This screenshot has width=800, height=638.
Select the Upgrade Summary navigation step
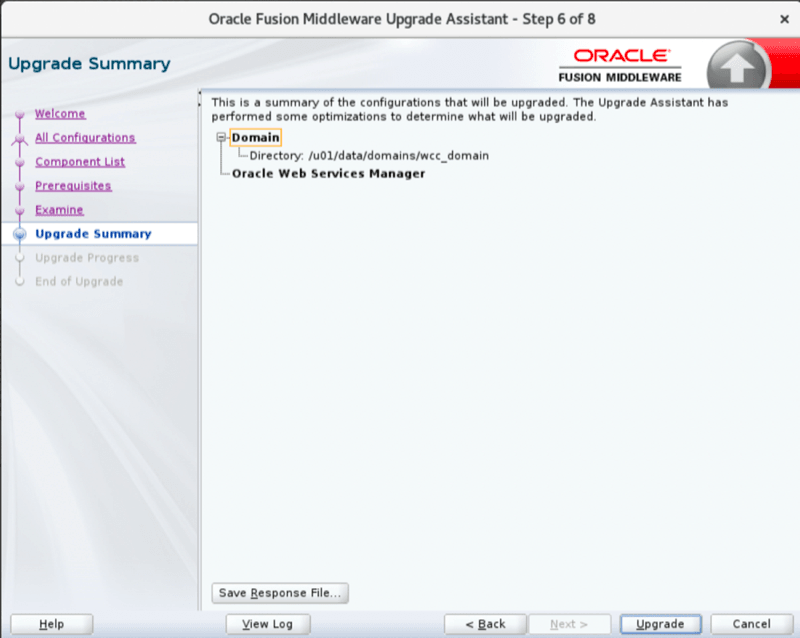coord(93,234)
